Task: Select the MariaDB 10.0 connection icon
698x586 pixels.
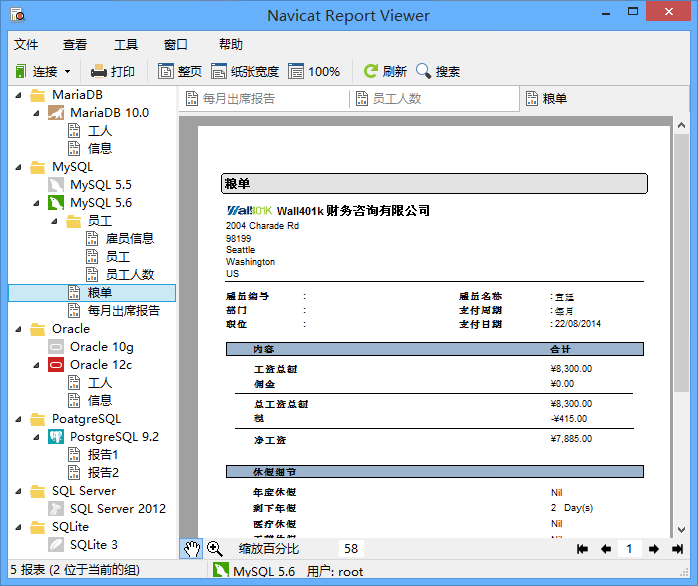Action: click(x=56, y=113)
